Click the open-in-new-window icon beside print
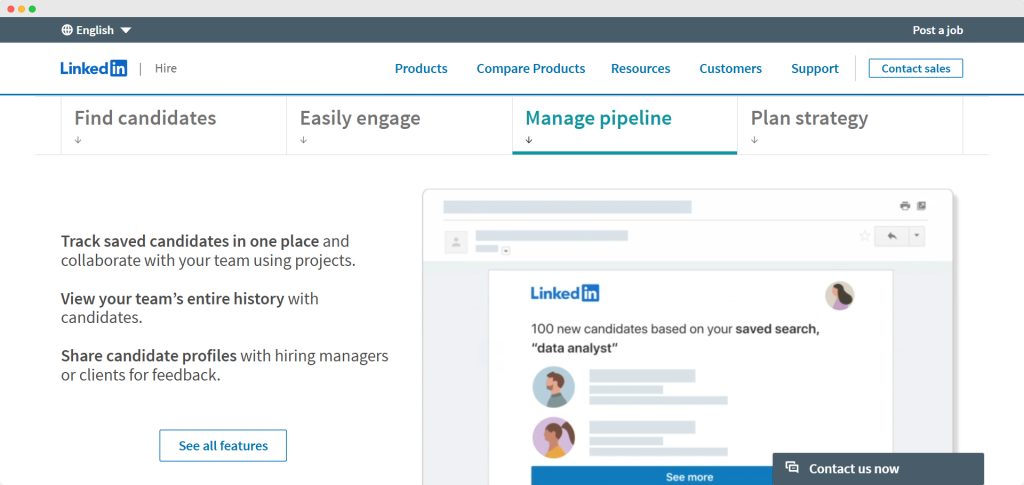The height and width of the screenshot is (485, 1024). pyautogui.click(x=921, y=206)
